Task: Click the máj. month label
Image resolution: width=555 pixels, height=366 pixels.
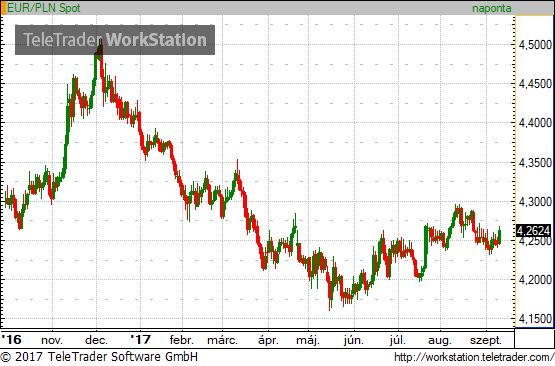Action: coord(308,341)
